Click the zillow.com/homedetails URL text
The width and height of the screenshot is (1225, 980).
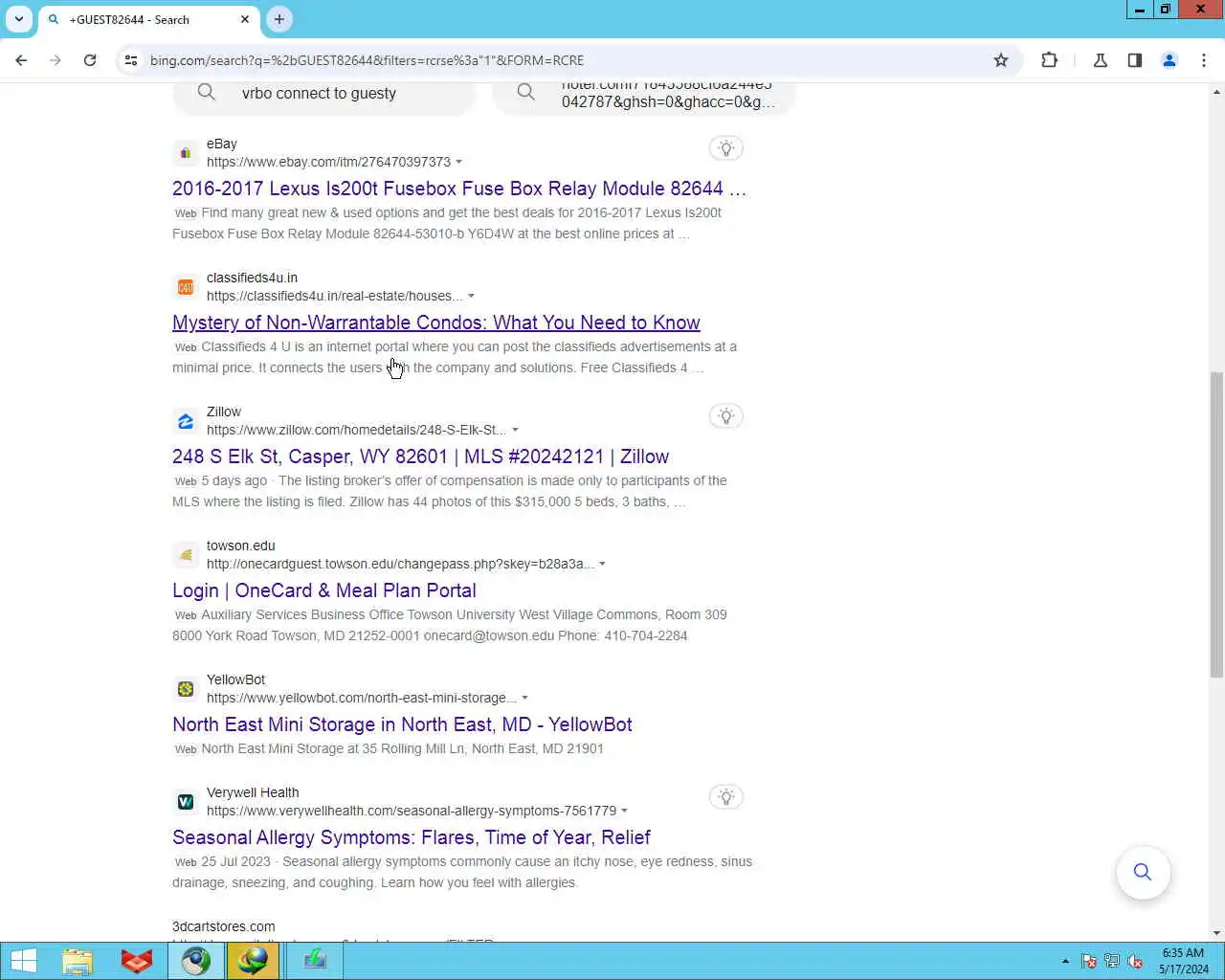(356, 430)
